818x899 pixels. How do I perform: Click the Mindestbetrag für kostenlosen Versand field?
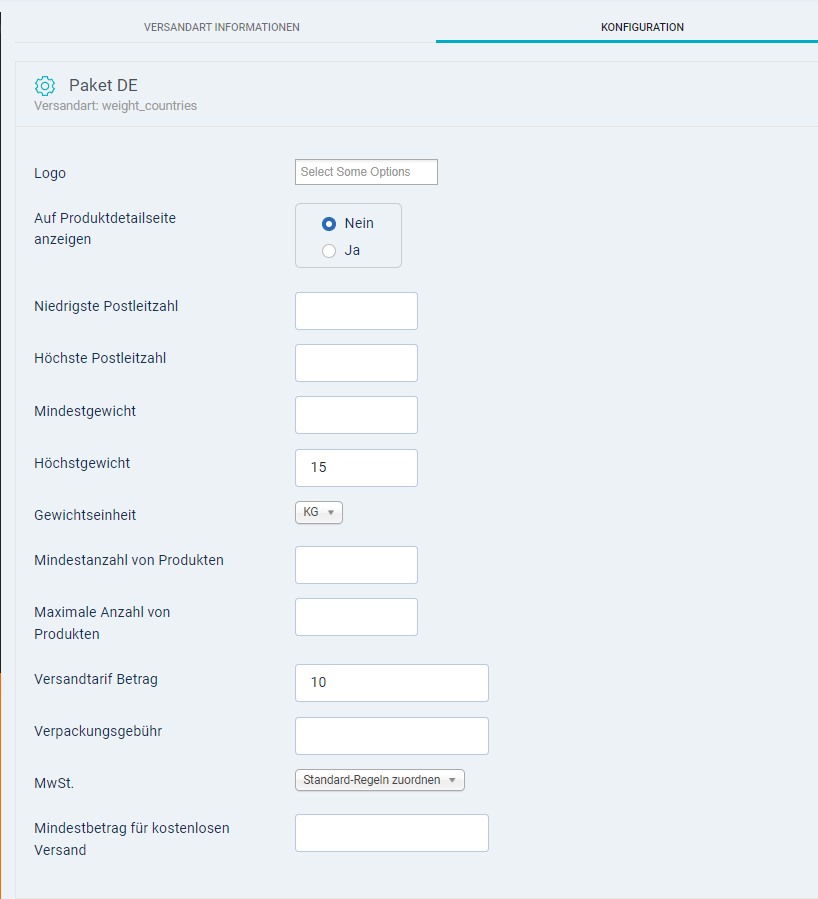tap(392, 833)
